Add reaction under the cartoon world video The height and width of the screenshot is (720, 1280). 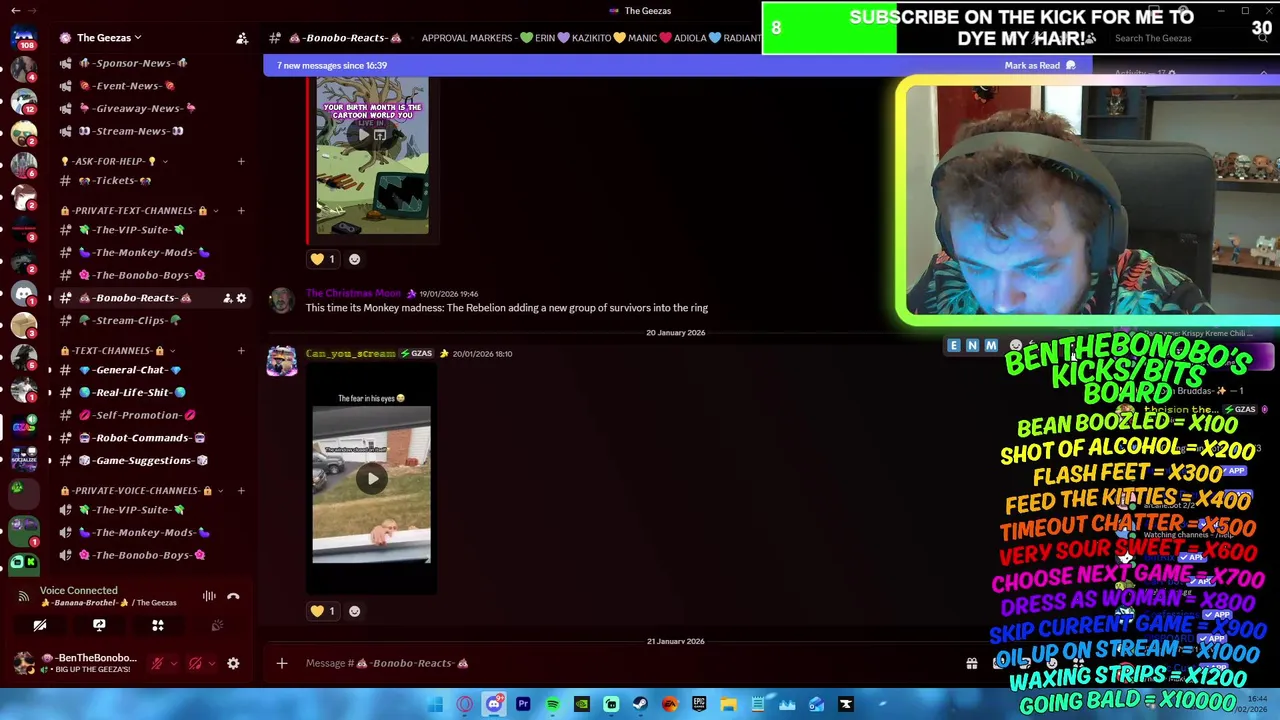coord(354,259)
